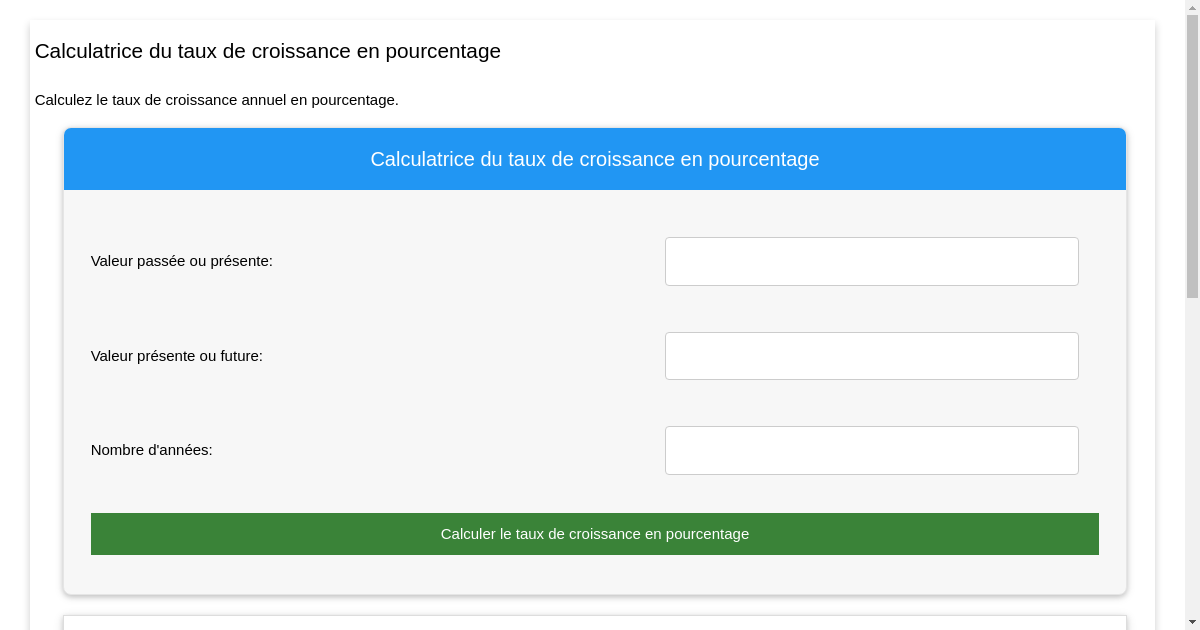Click the scrollbar track below the thumb
The width and height of the screenshot is (1200, 630).
point(1192,450)
